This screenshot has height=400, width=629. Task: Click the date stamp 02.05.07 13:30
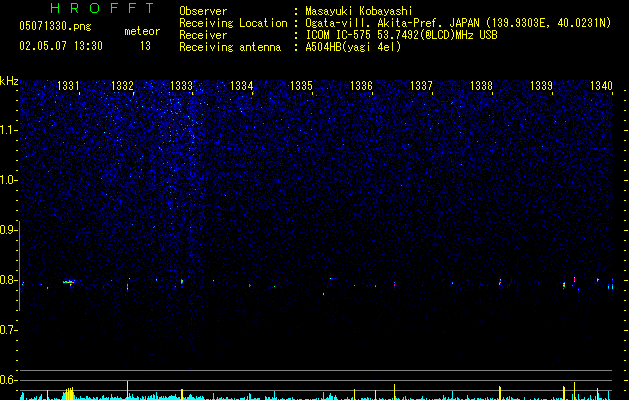point(61,46)
